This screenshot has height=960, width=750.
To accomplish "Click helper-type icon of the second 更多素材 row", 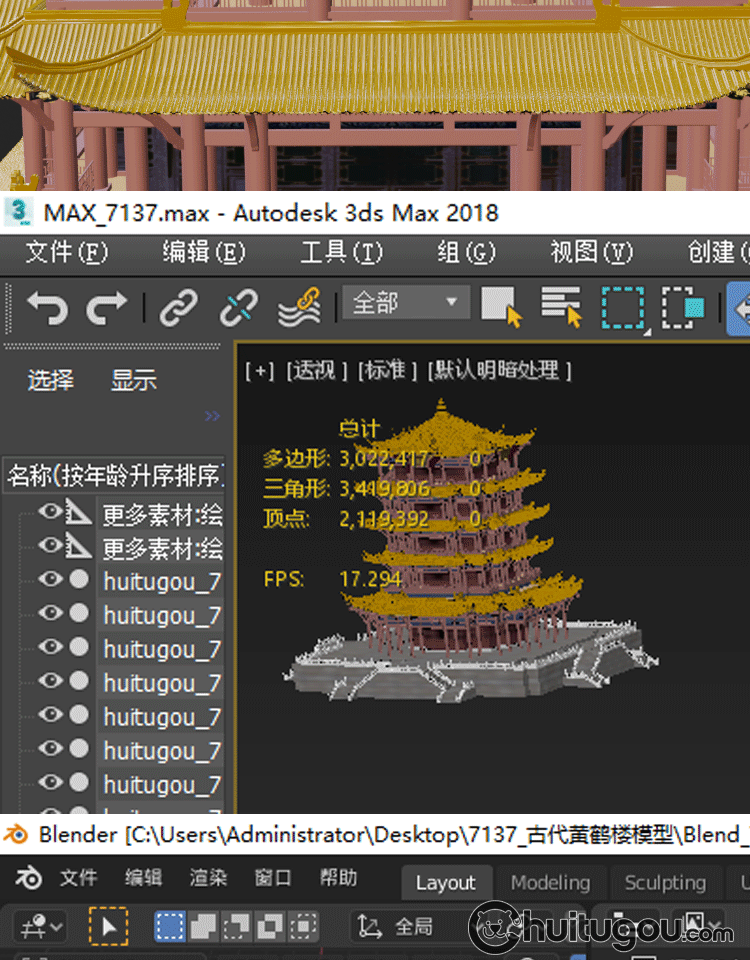I will click(79, 546).
